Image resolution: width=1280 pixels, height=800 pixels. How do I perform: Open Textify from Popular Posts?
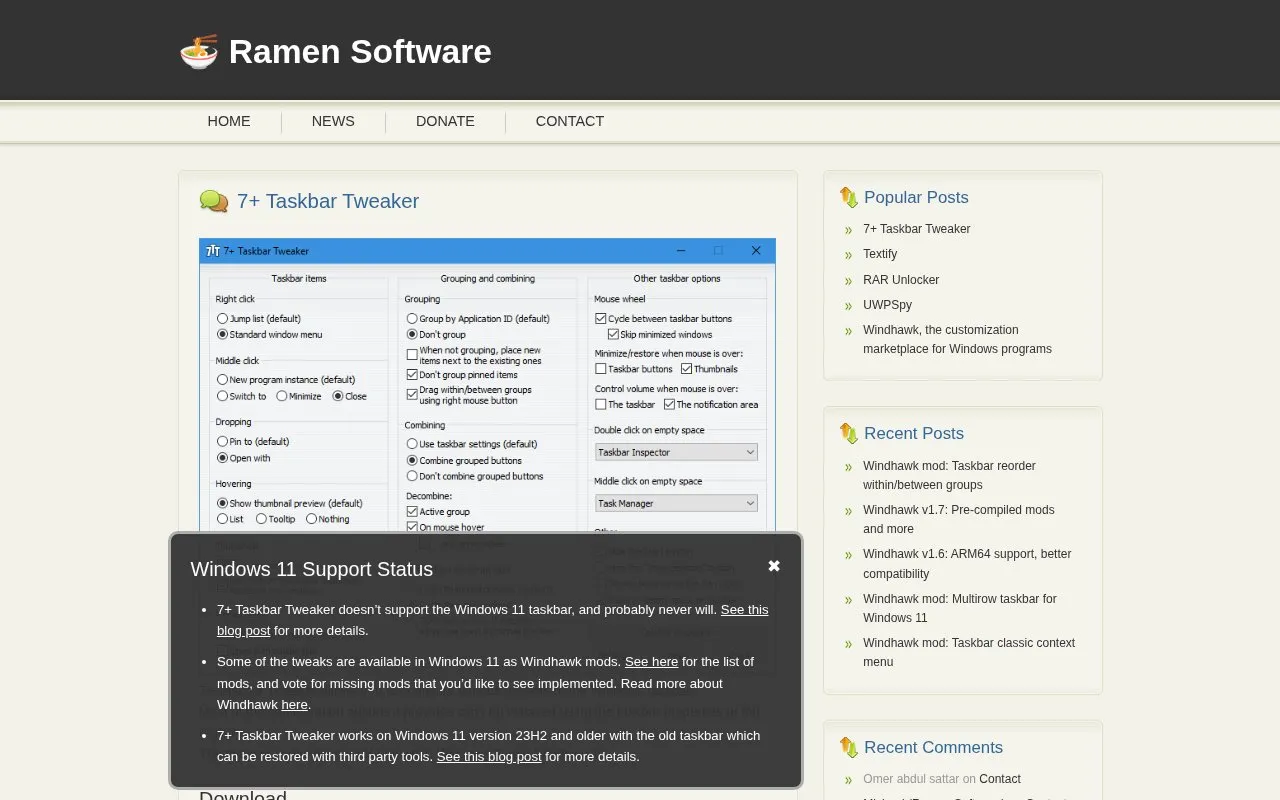[880, 254]
